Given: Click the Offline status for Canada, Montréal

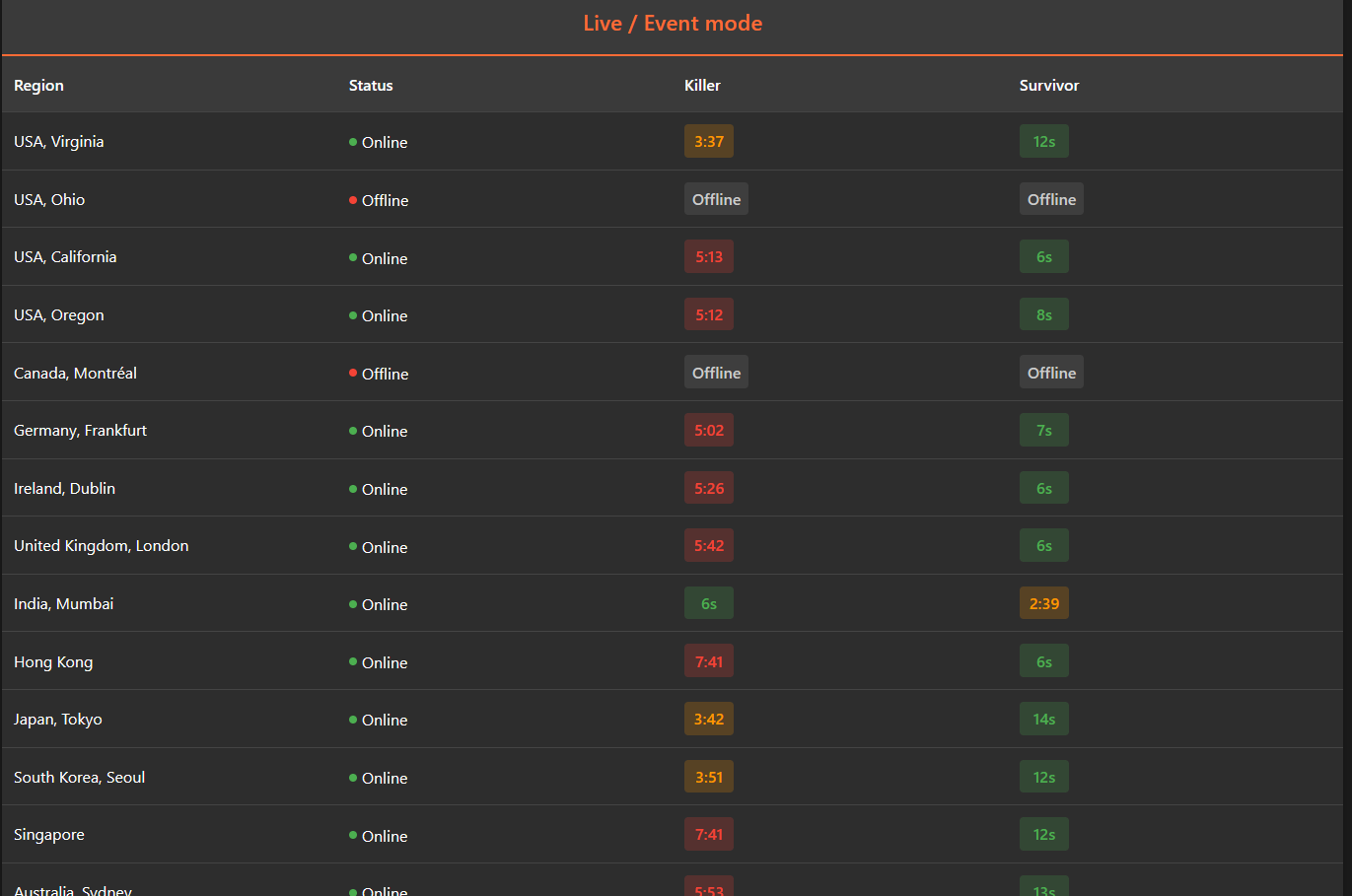Looking at the screenshot, I should tap(379, 374).
